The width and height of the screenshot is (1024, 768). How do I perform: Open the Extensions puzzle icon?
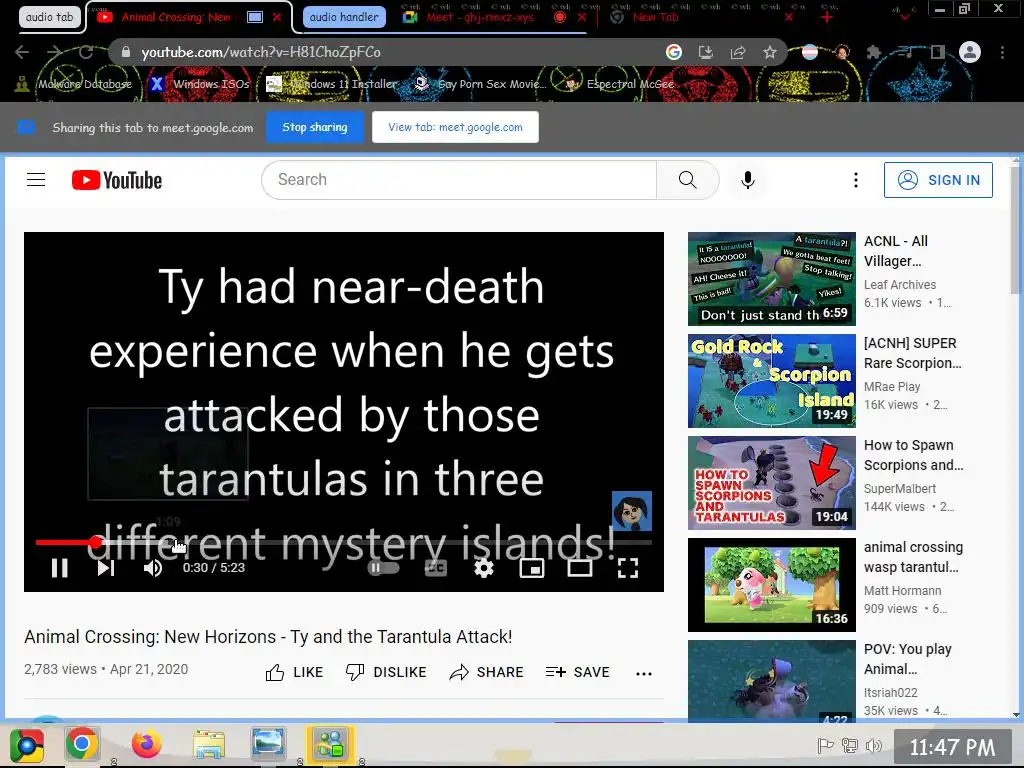pos(874,52)
